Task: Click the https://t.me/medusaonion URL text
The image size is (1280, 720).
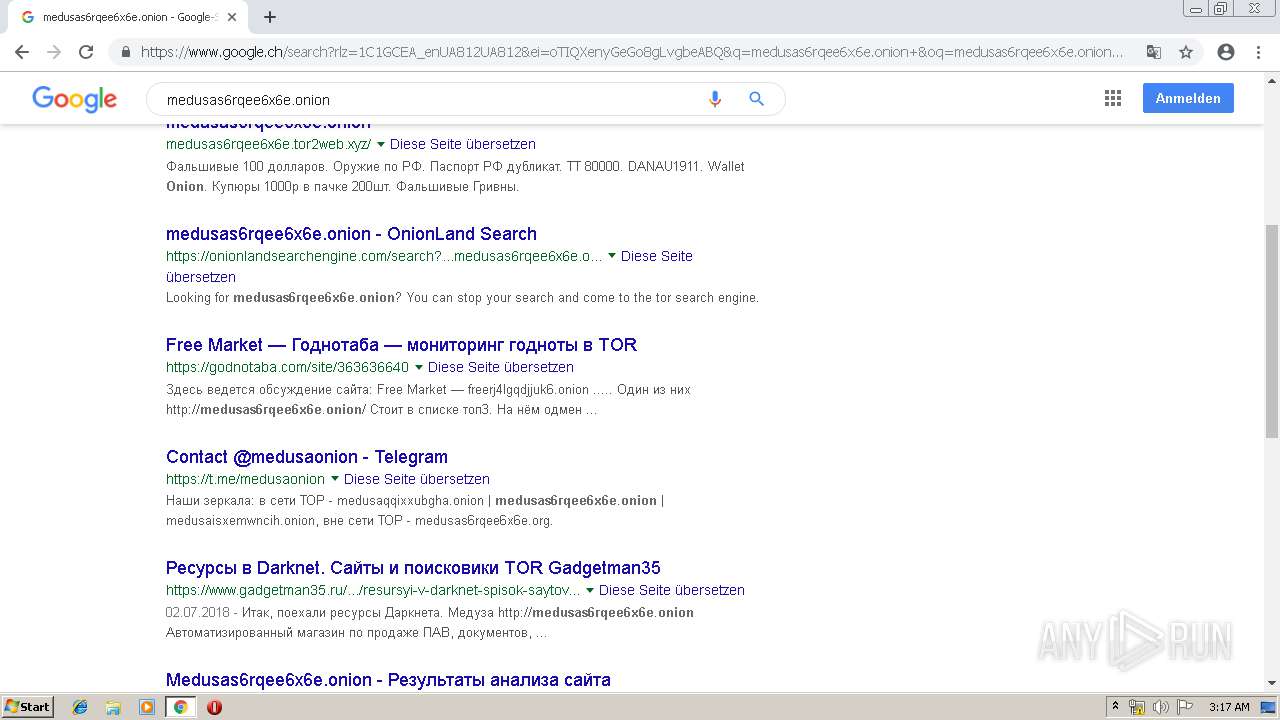Action: click(245, 479)
